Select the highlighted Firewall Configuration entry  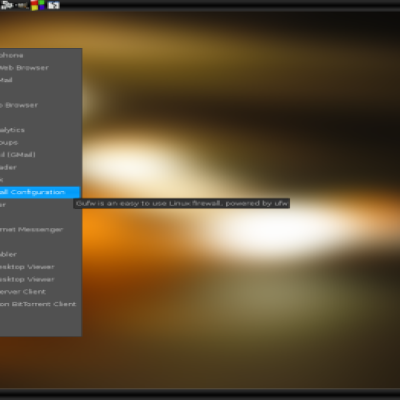pyautogui.click(x=40, y=192)
